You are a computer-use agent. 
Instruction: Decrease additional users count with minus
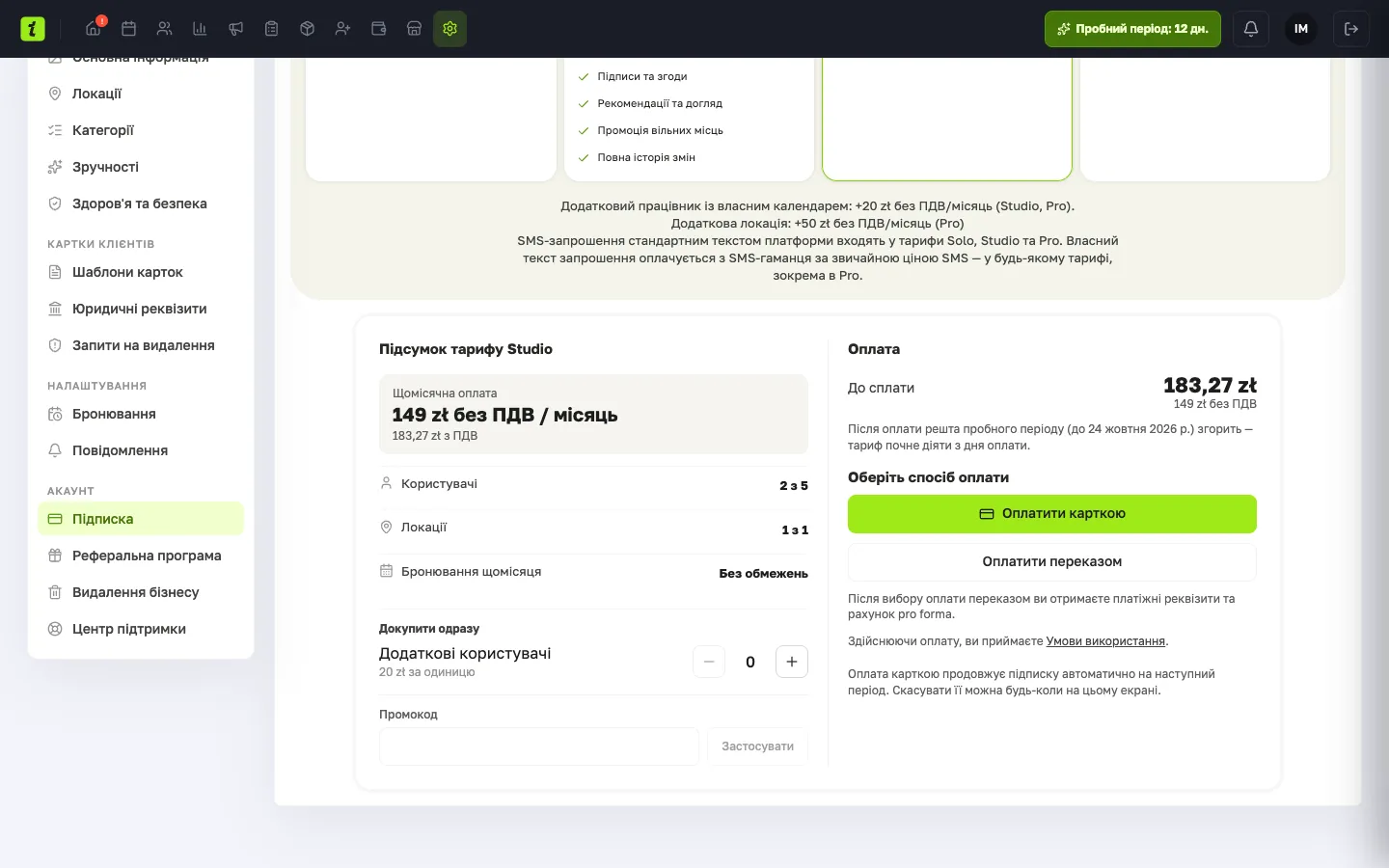pyautogui.click(x=709, y=662)
